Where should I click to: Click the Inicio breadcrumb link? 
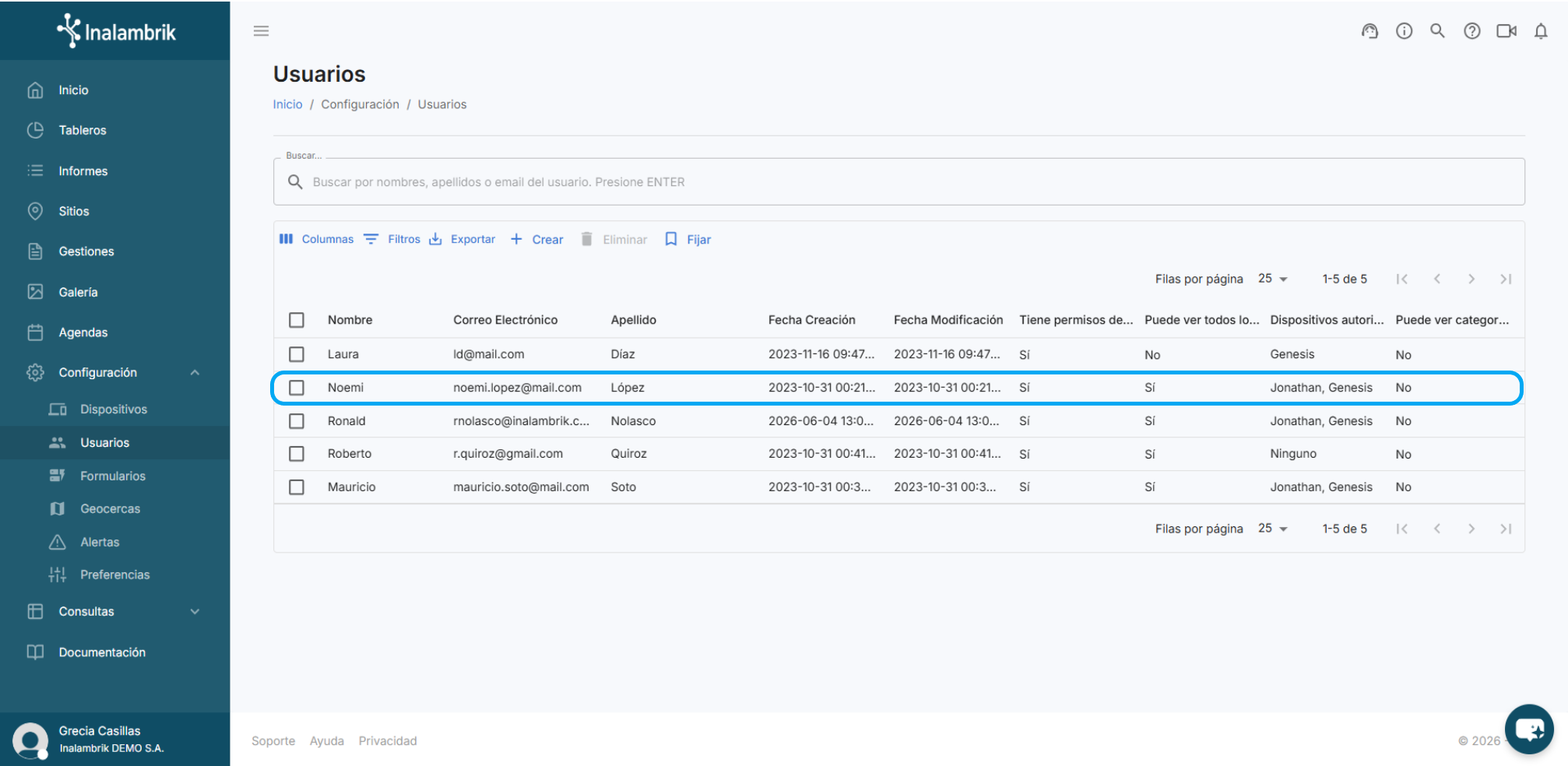(x=287, y=104)
